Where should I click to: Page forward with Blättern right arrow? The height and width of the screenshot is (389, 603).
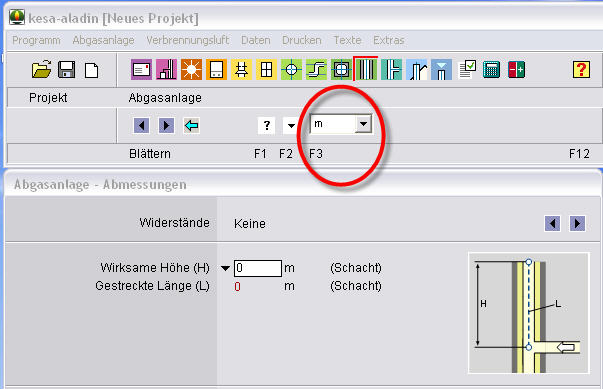166,125
